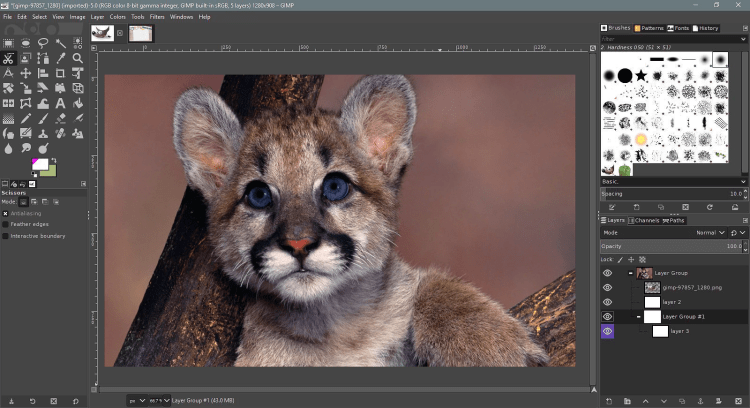750x408 pixels.
Task: Hide layer 2 using its eye icon
Action: [x=607, y=301]
